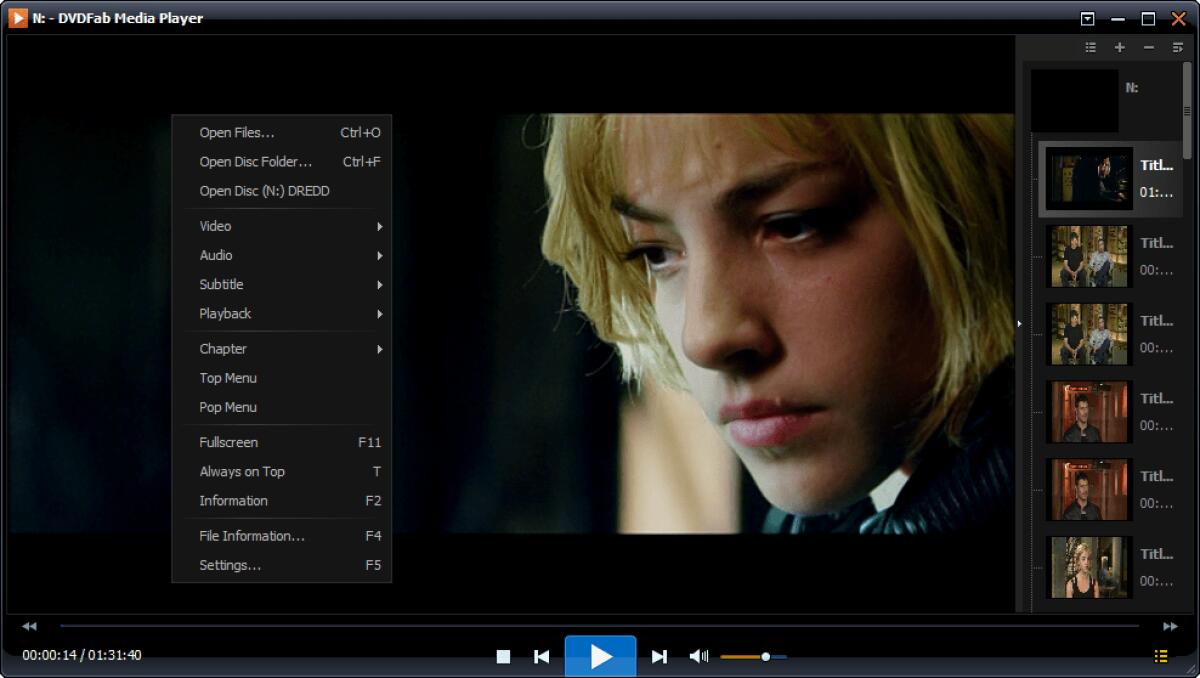The width and height of the screenshot is (1200, 678).
Task: View File Information details
Action: pyautogui.click(x=249, y=535)
